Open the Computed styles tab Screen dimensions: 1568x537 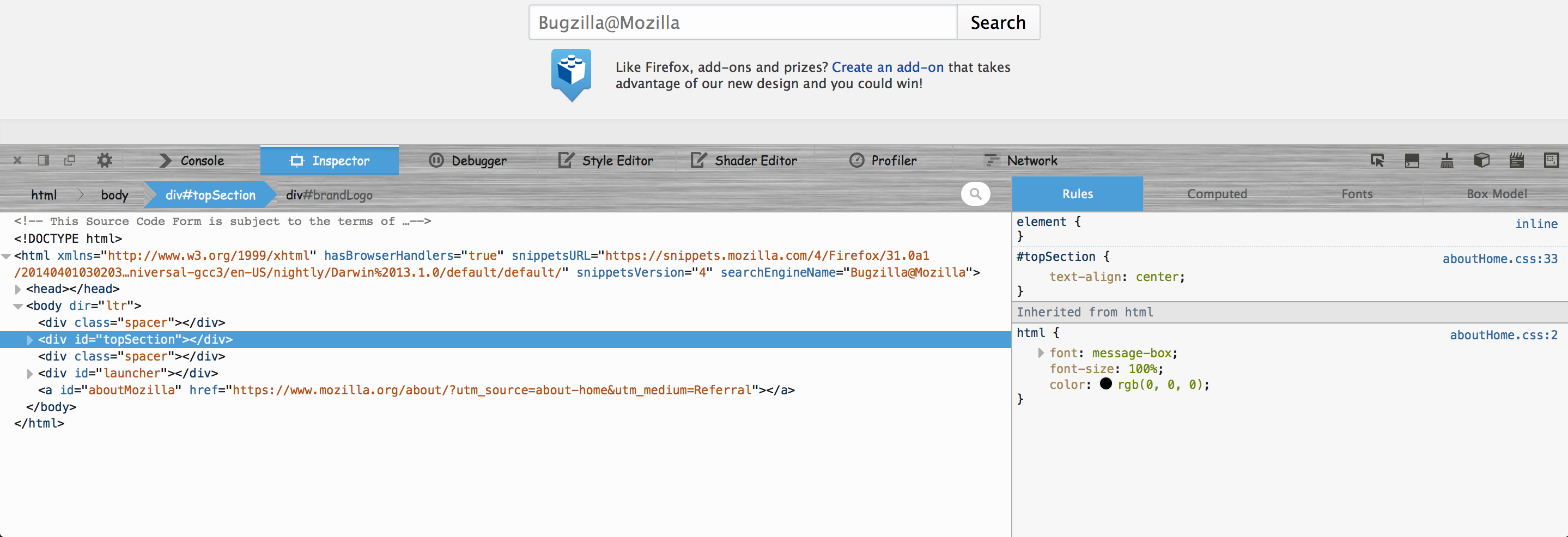point(1216,194)
